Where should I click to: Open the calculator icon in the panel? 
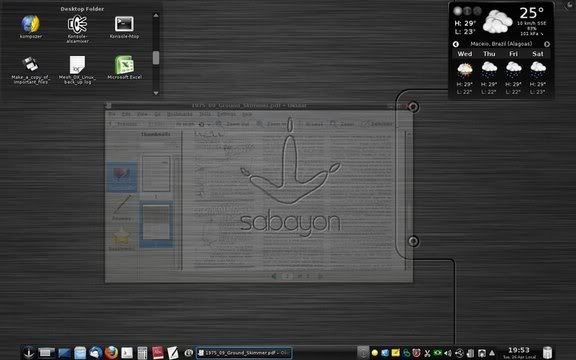coord(142,353)
